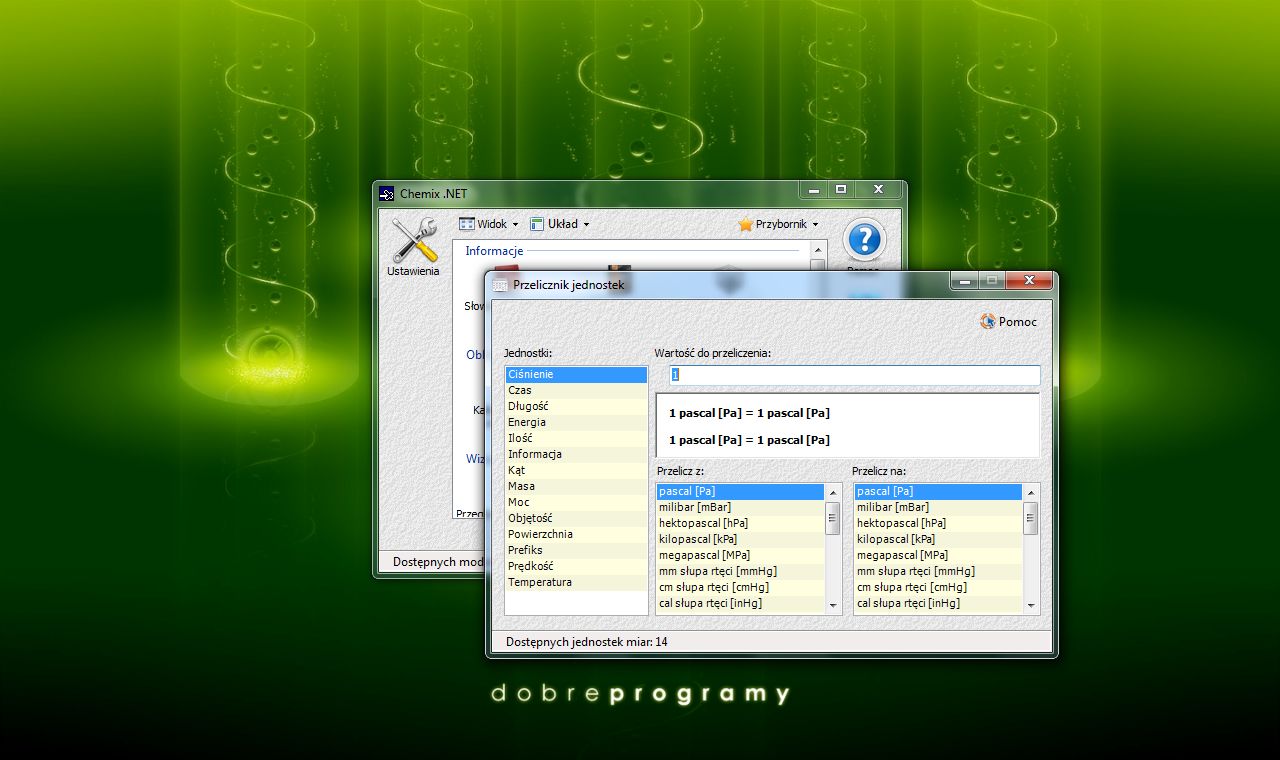
Task: Choose mm słupa rtęci [mmHg] in Przelicz z
Action: [740, 571]
